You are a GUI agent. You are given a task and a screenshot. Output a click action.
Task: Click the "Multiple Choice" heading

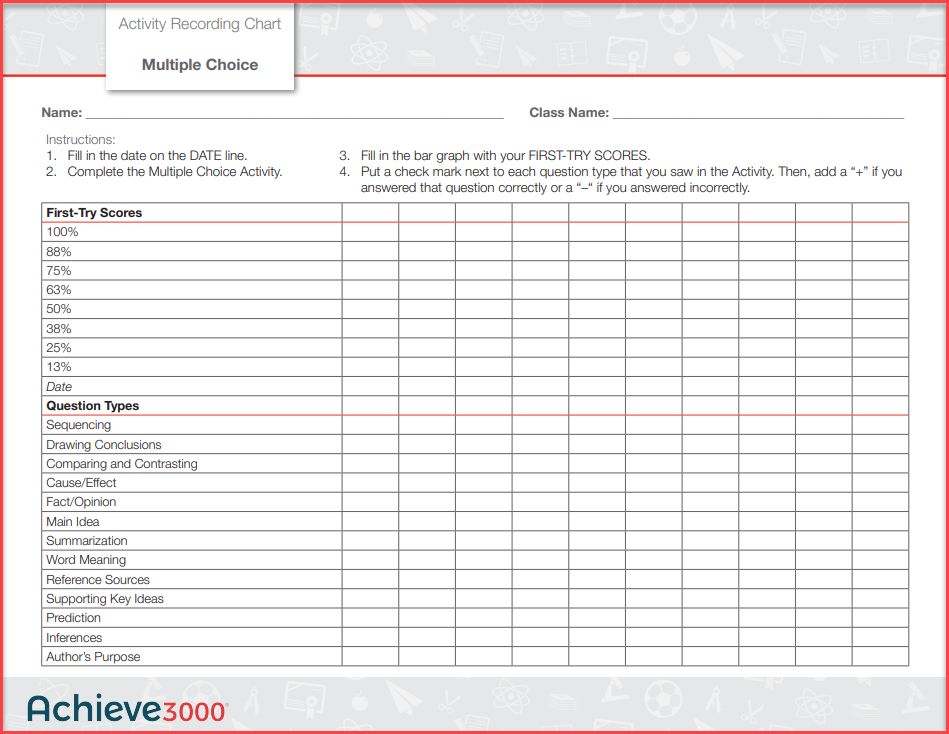tap(200, 65)
